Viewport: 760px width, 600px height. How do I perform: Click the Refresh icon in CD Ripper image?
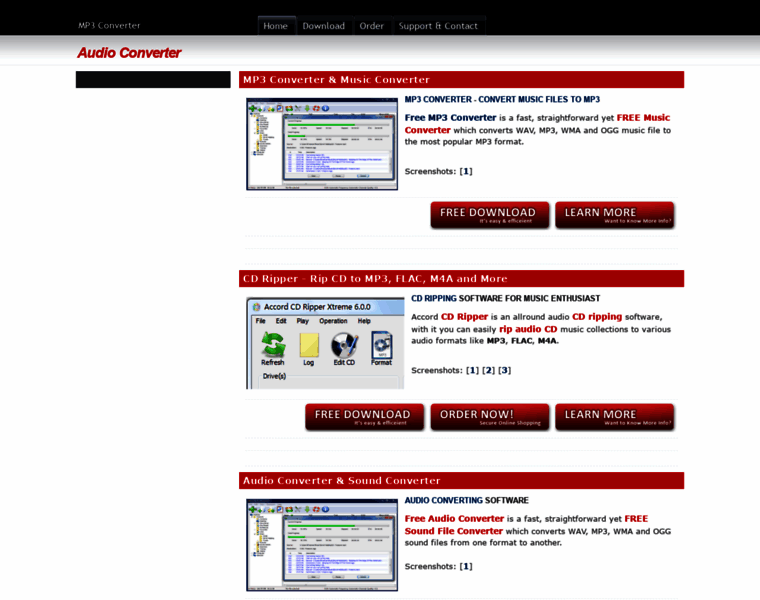tap(273, 348)
